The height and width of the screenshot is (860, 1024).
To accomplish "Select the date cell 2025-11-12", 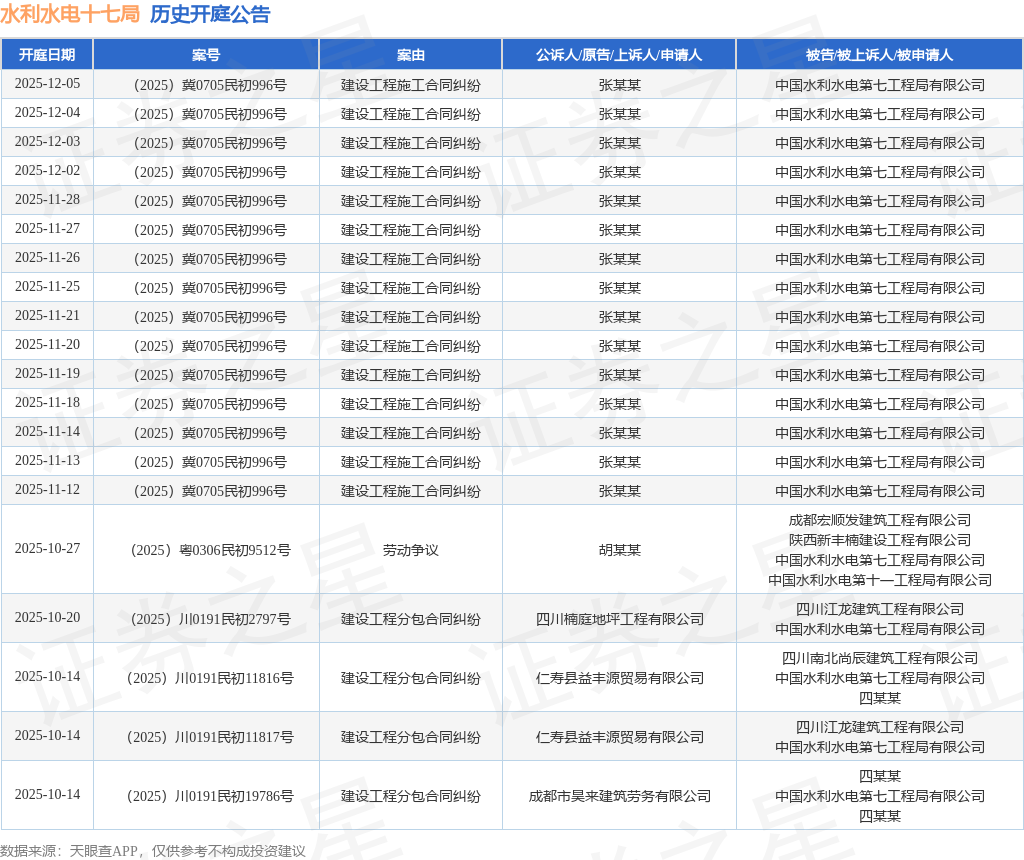I will [48, 490].
